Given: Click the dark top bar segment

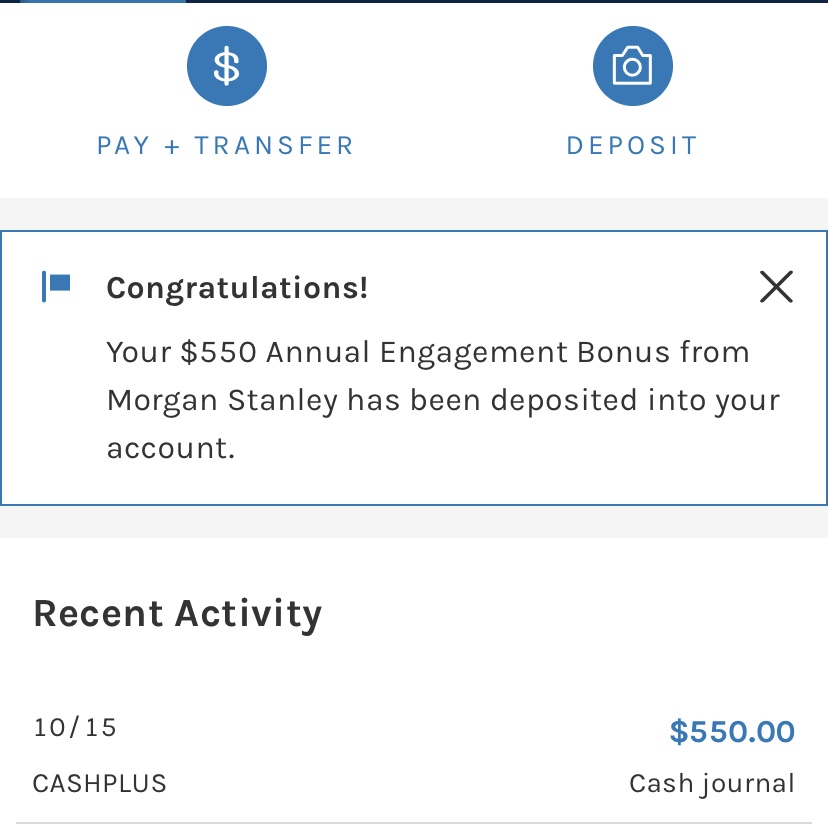Looking at the screenshot, I should (500, 2).
